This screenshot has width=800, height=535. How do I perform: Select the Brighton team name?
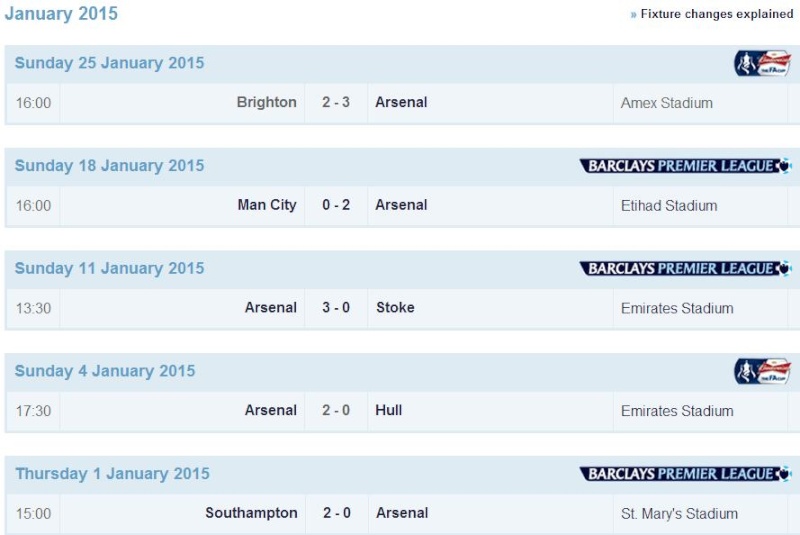pos(267,102)
